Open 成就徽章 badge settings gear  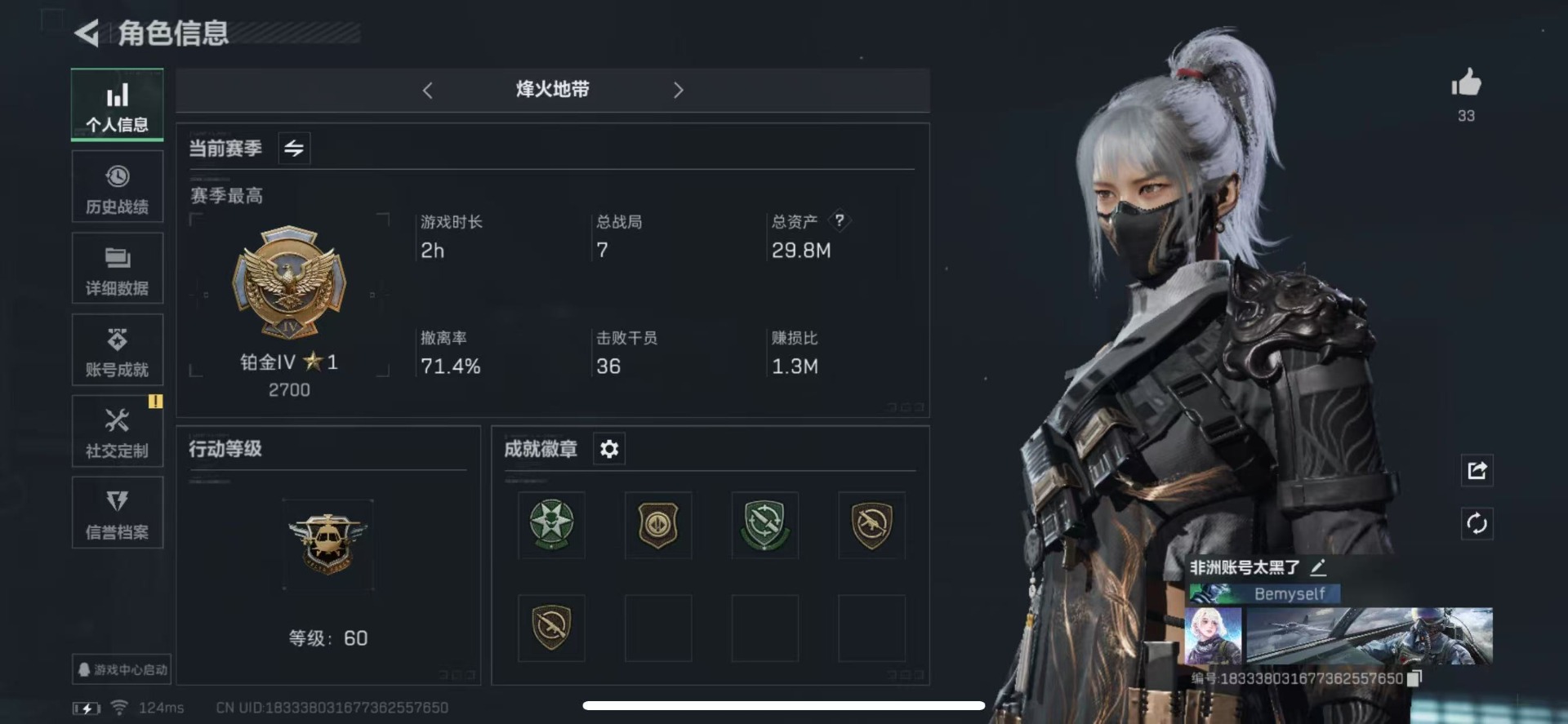[x=609, y=449]
